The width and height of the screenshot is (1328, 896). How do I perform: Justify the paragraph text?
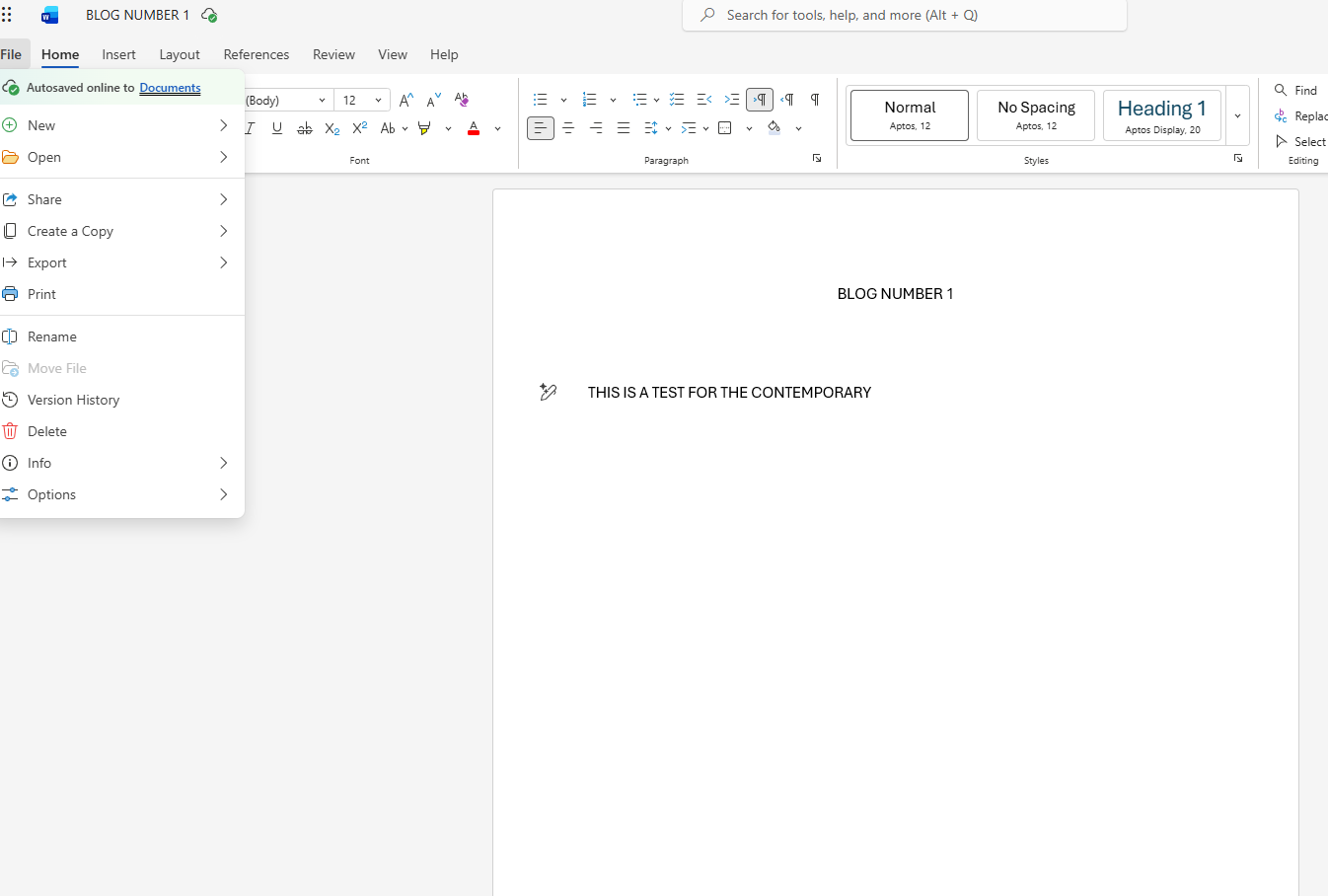coord(624,128)
